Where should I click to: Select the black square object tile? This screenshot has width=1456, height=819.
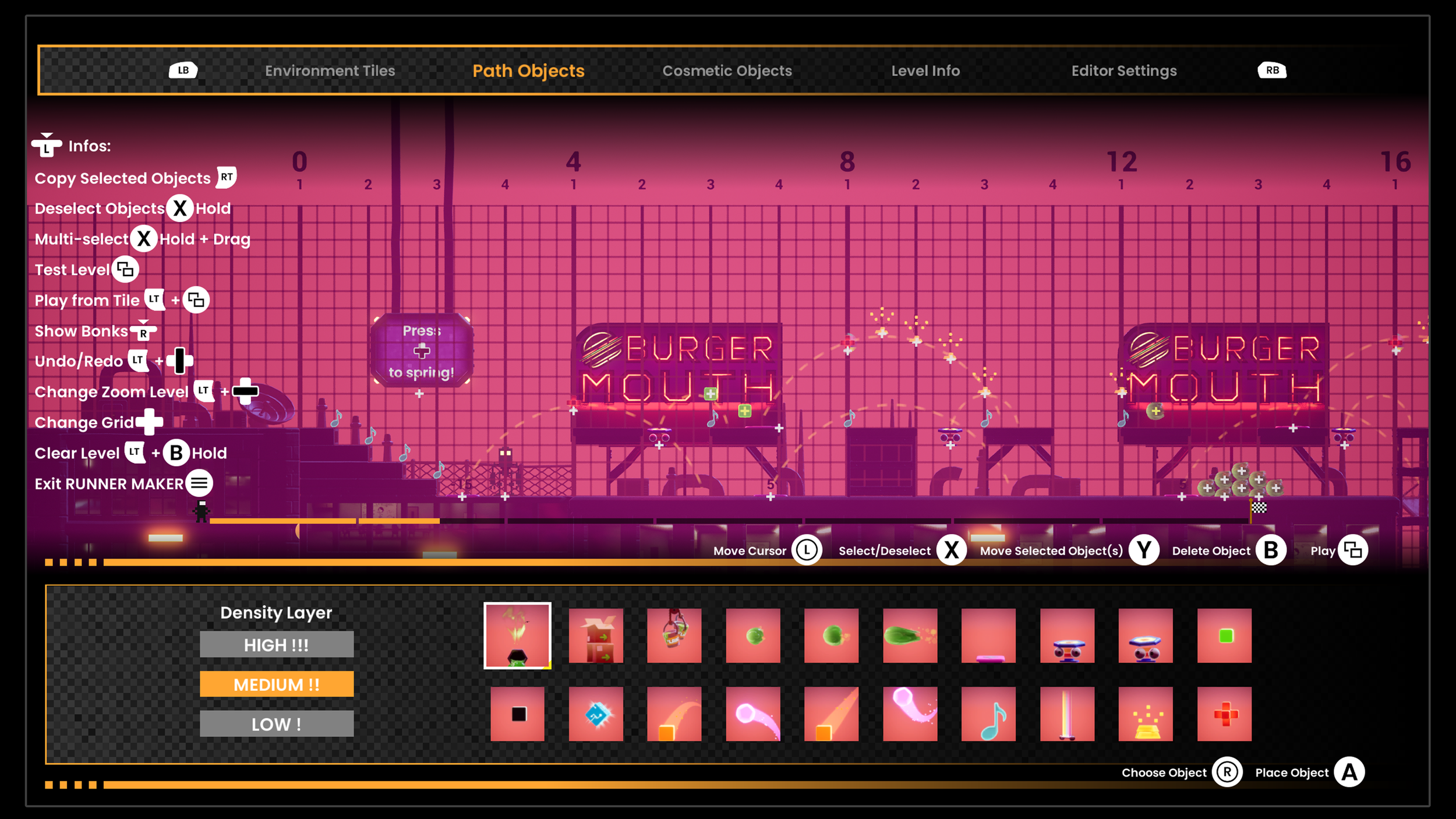coord(517,714)
